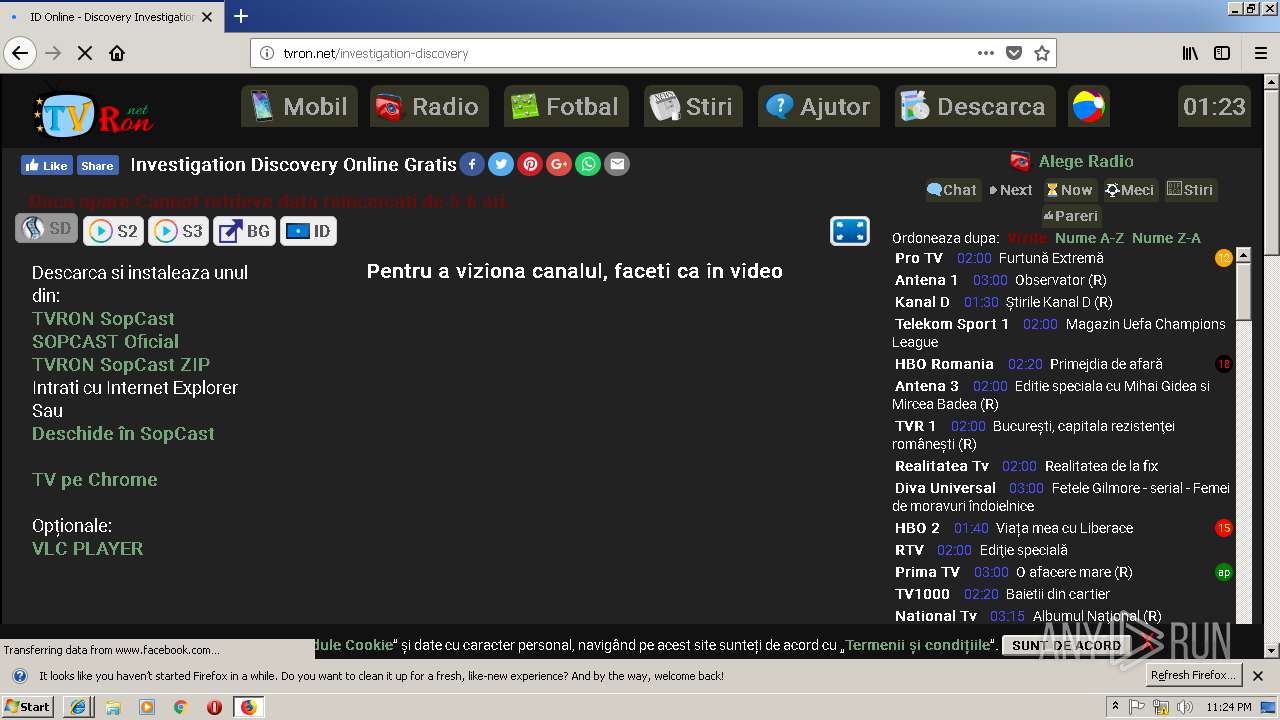Image resolution: width=1280 pixels, height=720 pixels.
Task: Click the colorful ball language icon
Action: (x=1088, y=106)
